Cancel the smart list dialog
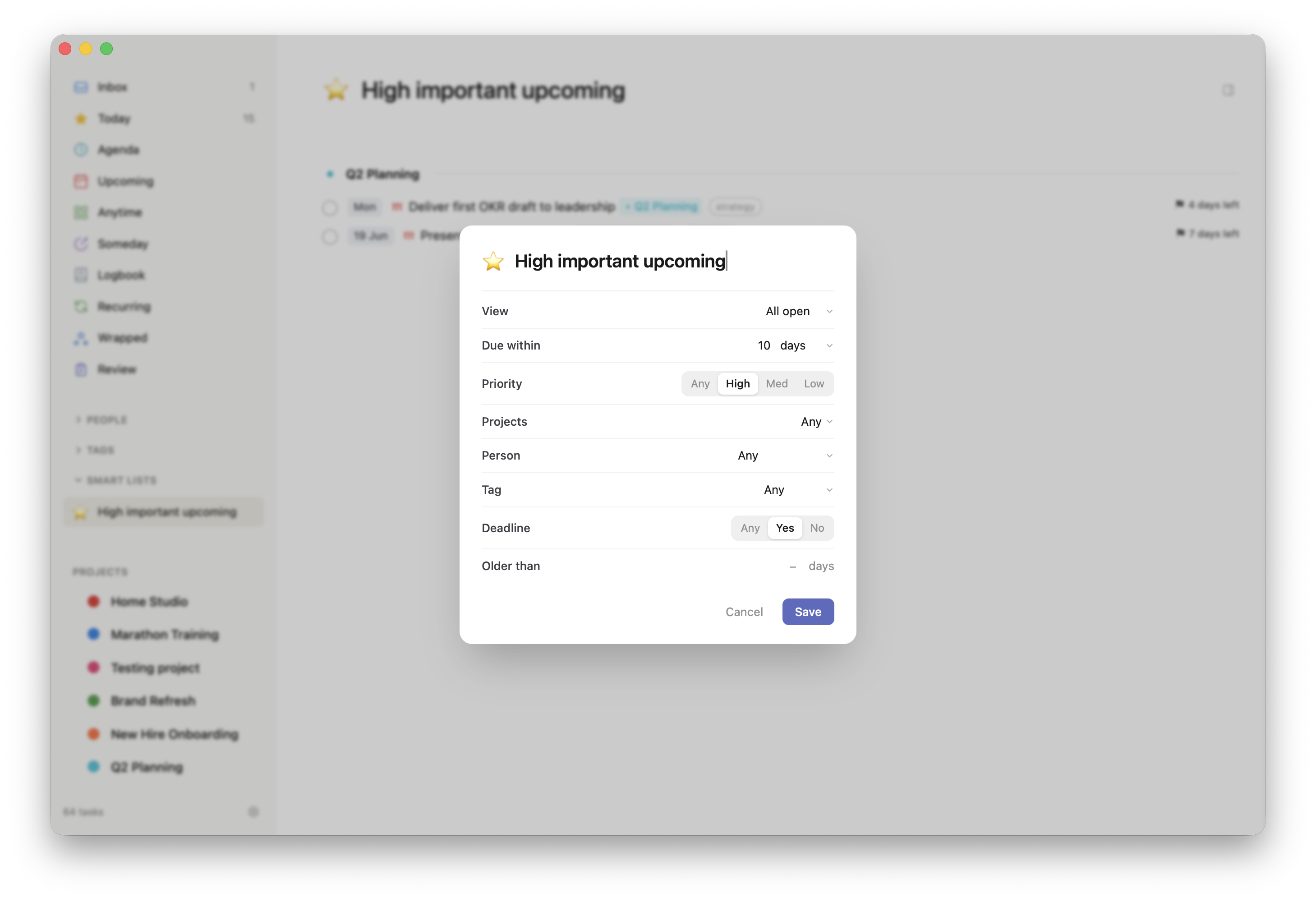The width and height of the screenshot is (1316, 902). click(x=744, y=612)
